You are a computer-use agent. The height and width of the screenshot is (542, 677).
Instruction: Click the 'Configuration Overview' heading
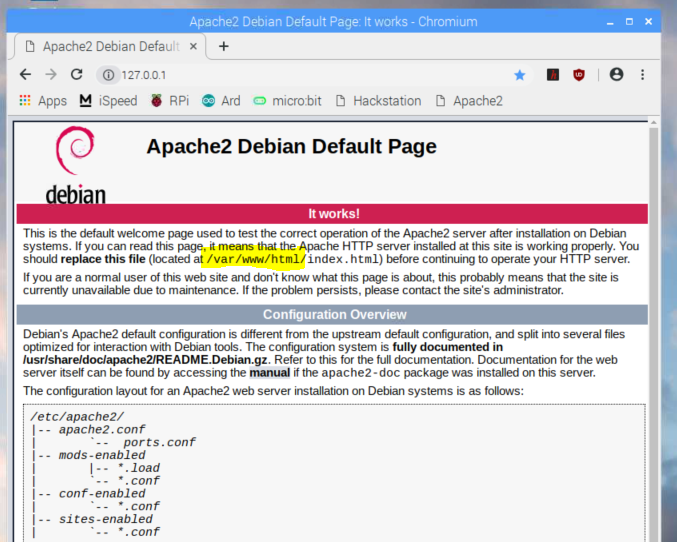point(335,314)
